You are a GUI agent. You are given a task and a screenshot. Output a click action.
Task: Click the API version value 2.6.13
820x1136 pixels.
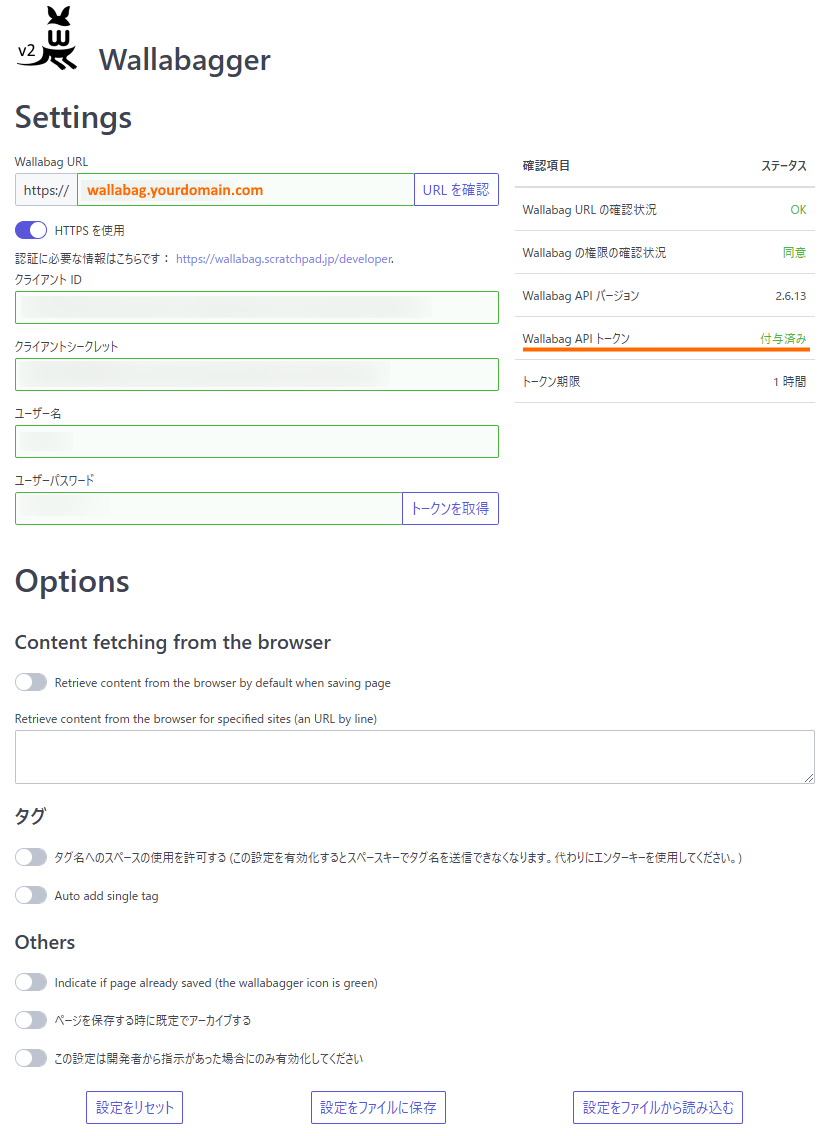(x=790, y=296)
